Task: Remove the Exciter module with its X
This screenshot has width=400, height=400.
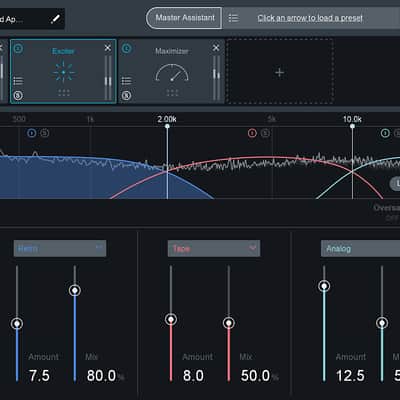Action: pyautogui.click(x=107, y=48)
